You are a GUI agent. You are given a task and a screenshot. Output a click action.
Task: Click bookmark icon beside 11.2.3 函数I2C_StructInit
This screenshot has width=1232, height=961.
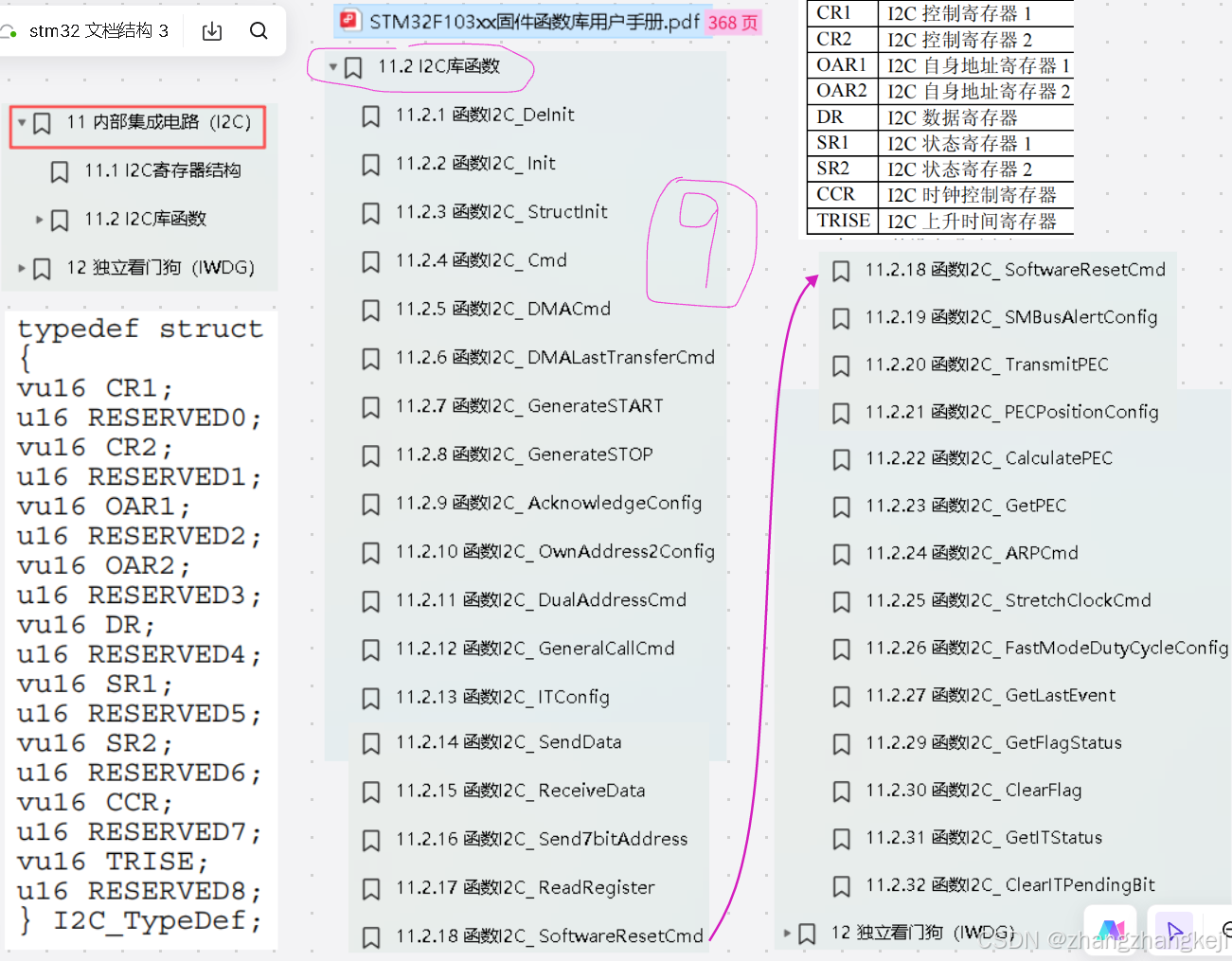tap(371, 213)
